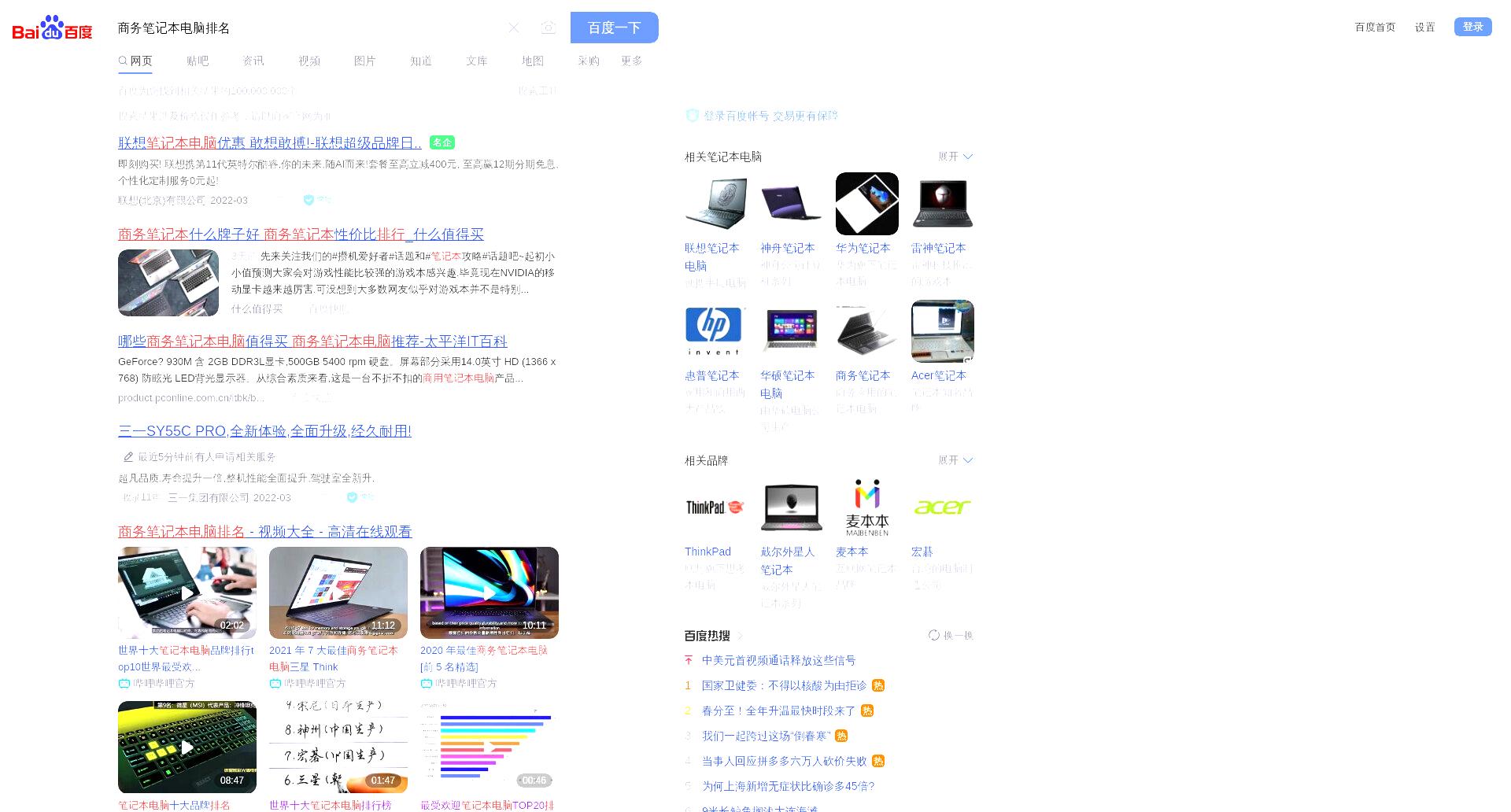Click the 登录 button
The height and width of the screenshot is (812, 1511).
coord(1473,27)
